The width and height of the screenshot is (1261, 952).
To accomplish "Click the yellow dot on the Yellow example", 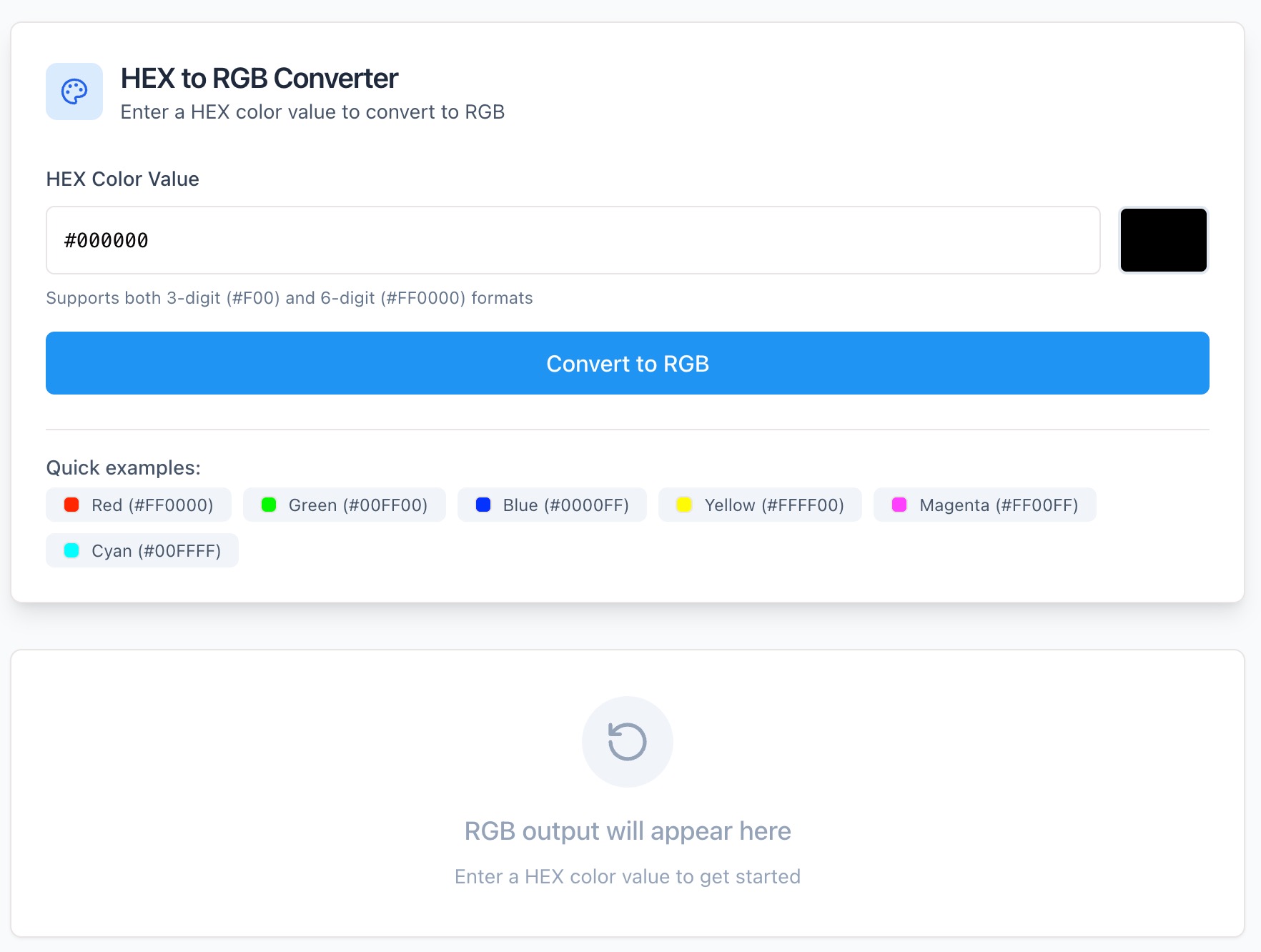I will 685,505.
